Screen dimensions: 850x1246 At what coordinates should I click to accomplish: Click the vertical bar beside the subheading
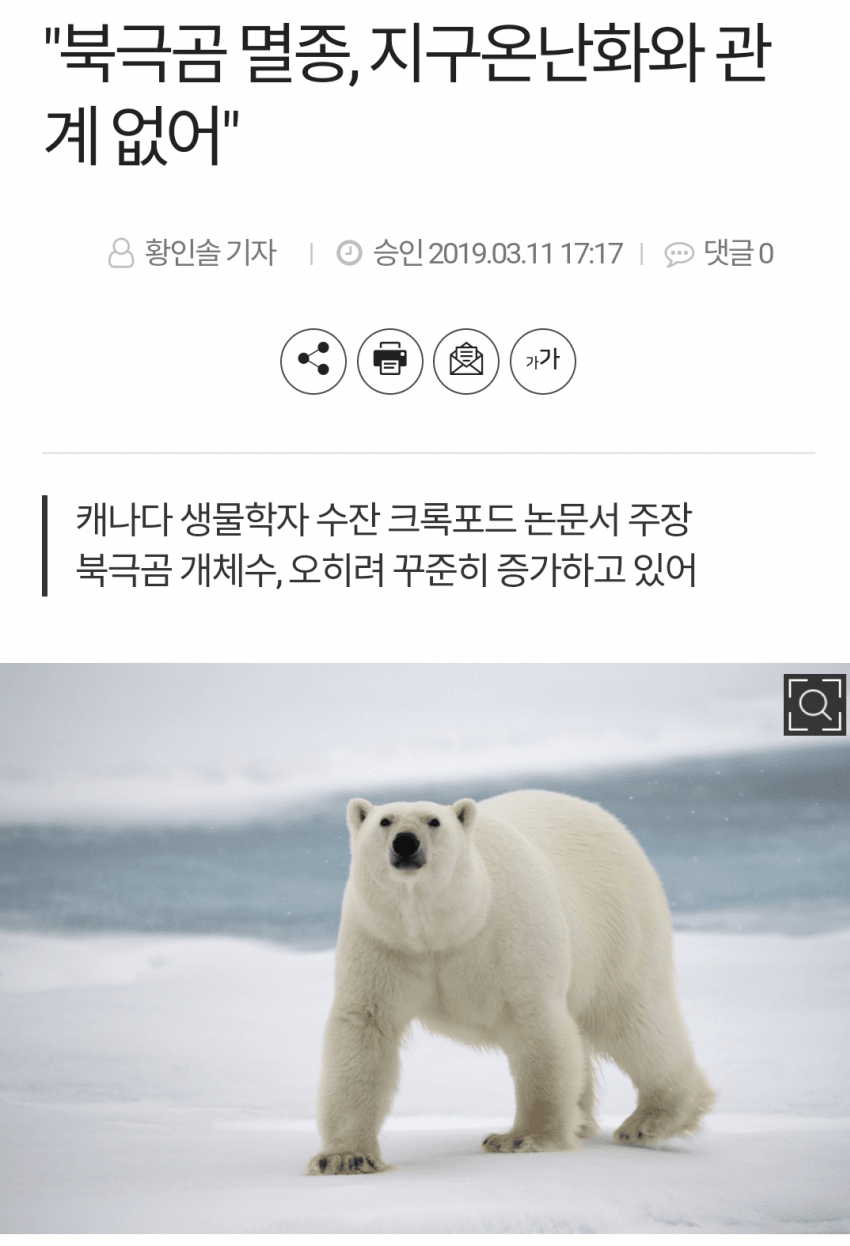pos(45,547)
